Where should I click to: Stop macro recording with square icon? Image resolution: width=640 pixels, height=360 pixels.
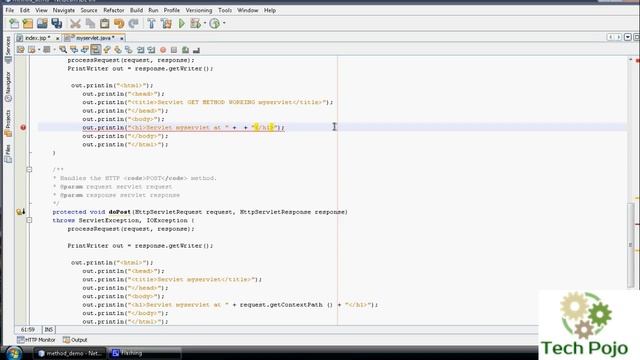[x=174, y=50]
